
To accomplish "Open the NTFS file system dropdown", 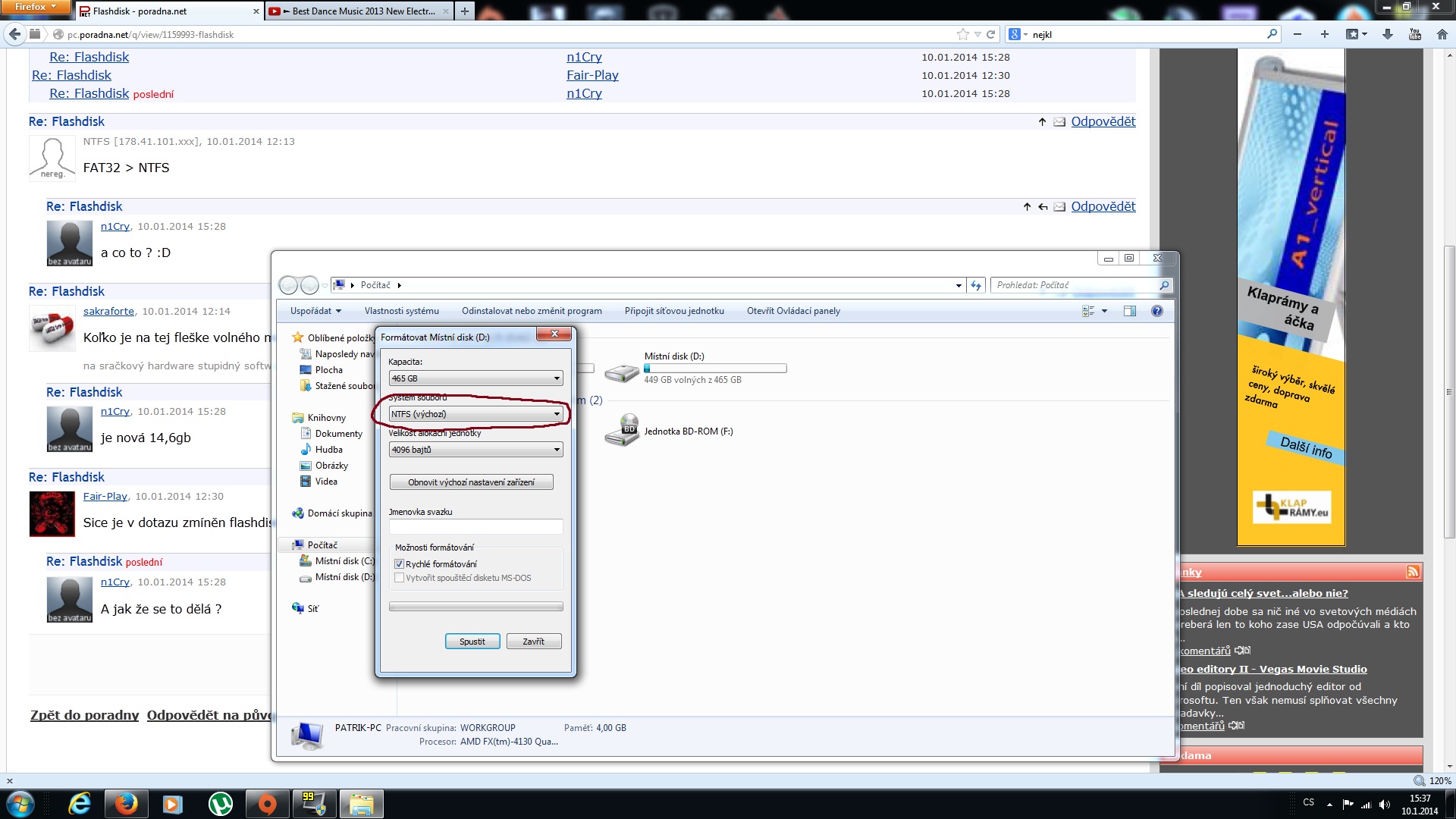I will (x=475, y=414).
